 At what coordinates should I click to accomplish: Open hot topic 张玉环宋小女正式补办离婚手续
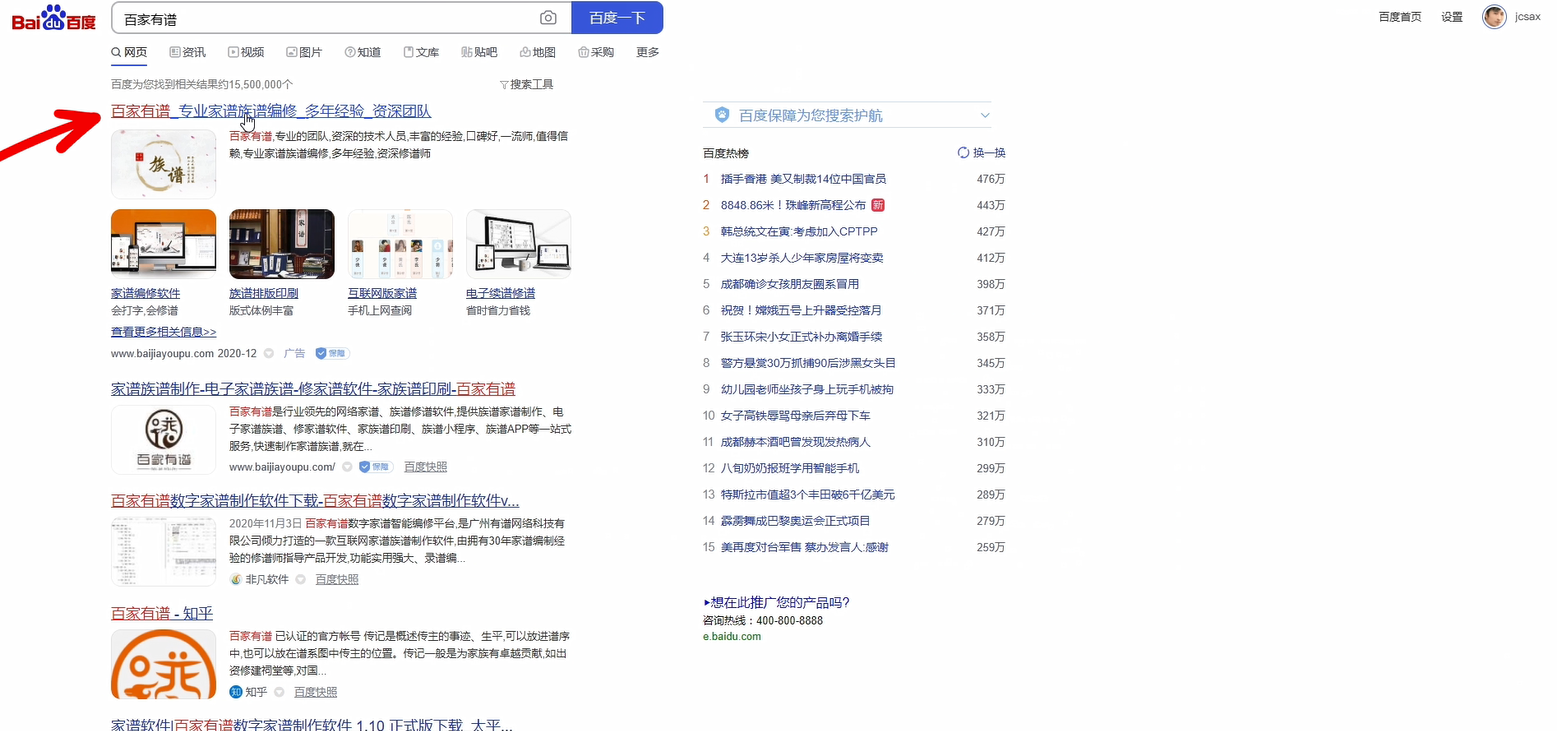click(x=801, y=337)
